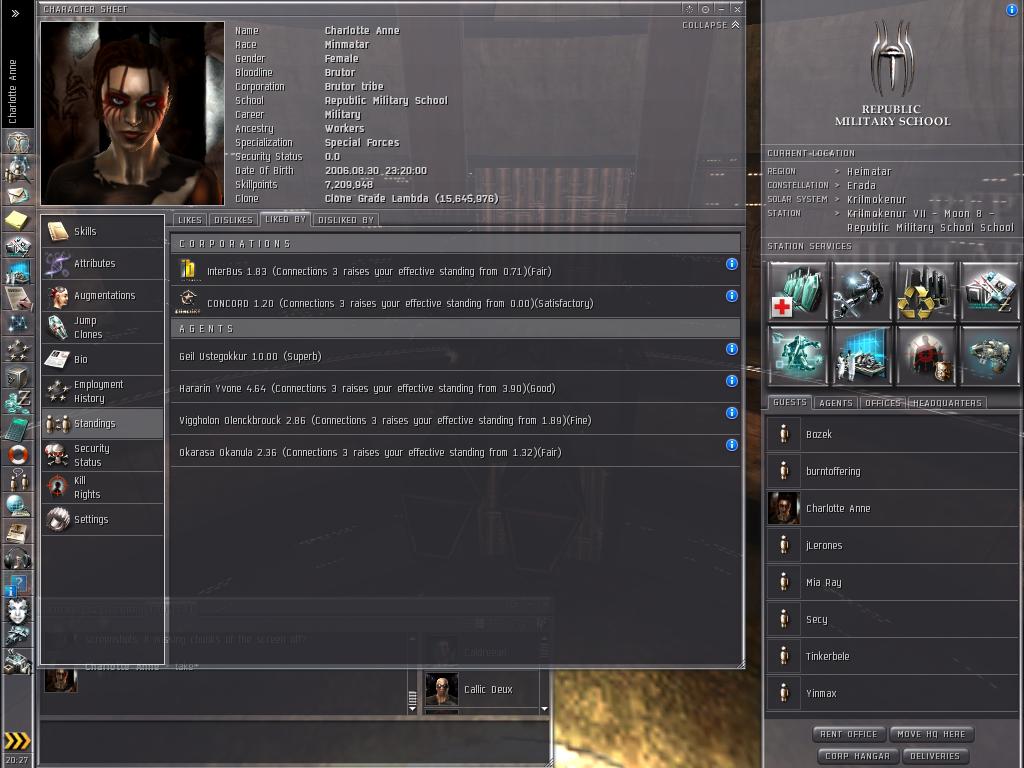Open the Channels people-chat icon in sidebar

[x=18, y=480]
